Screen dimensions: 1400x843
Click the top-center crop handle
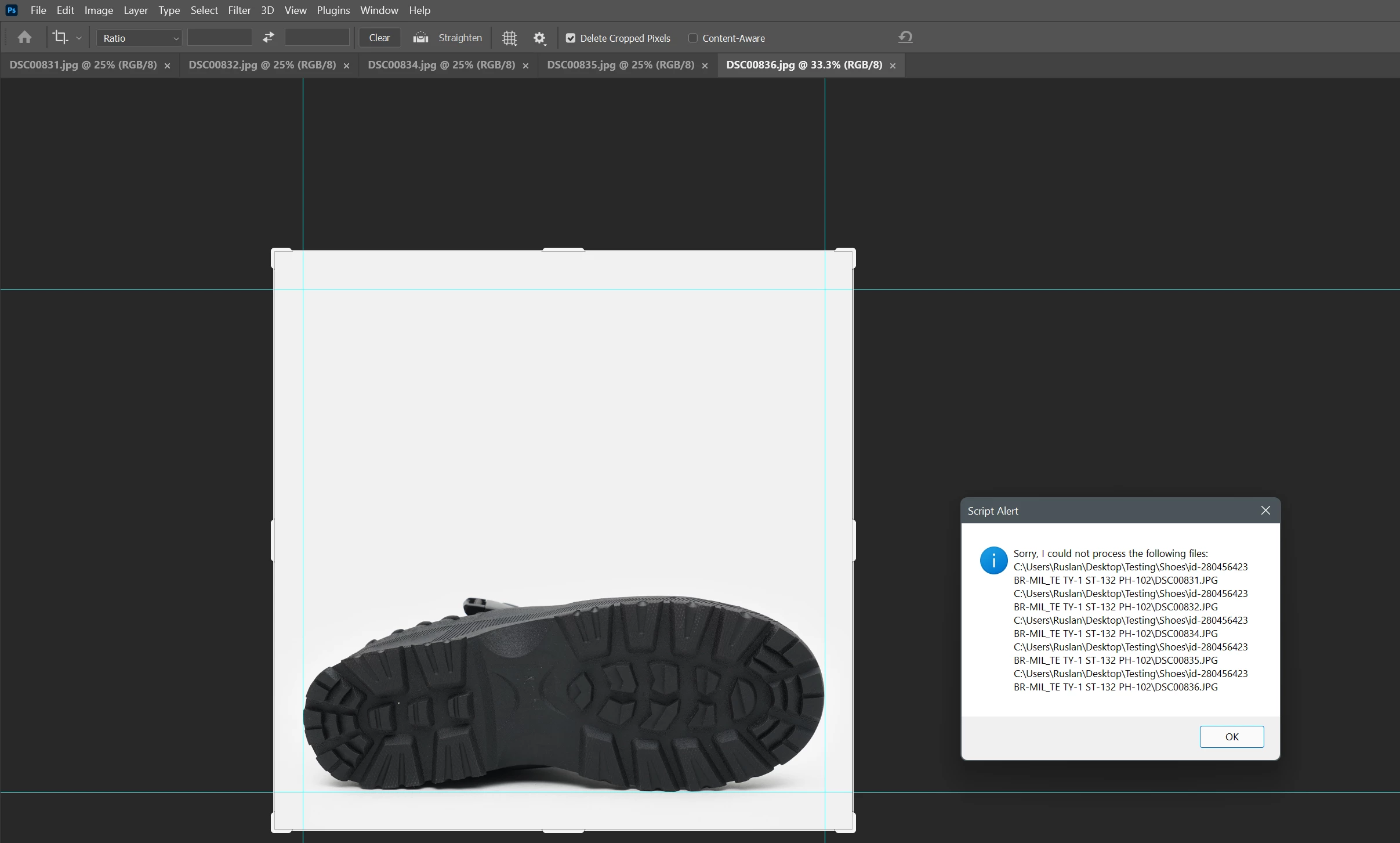click(563, 250)
